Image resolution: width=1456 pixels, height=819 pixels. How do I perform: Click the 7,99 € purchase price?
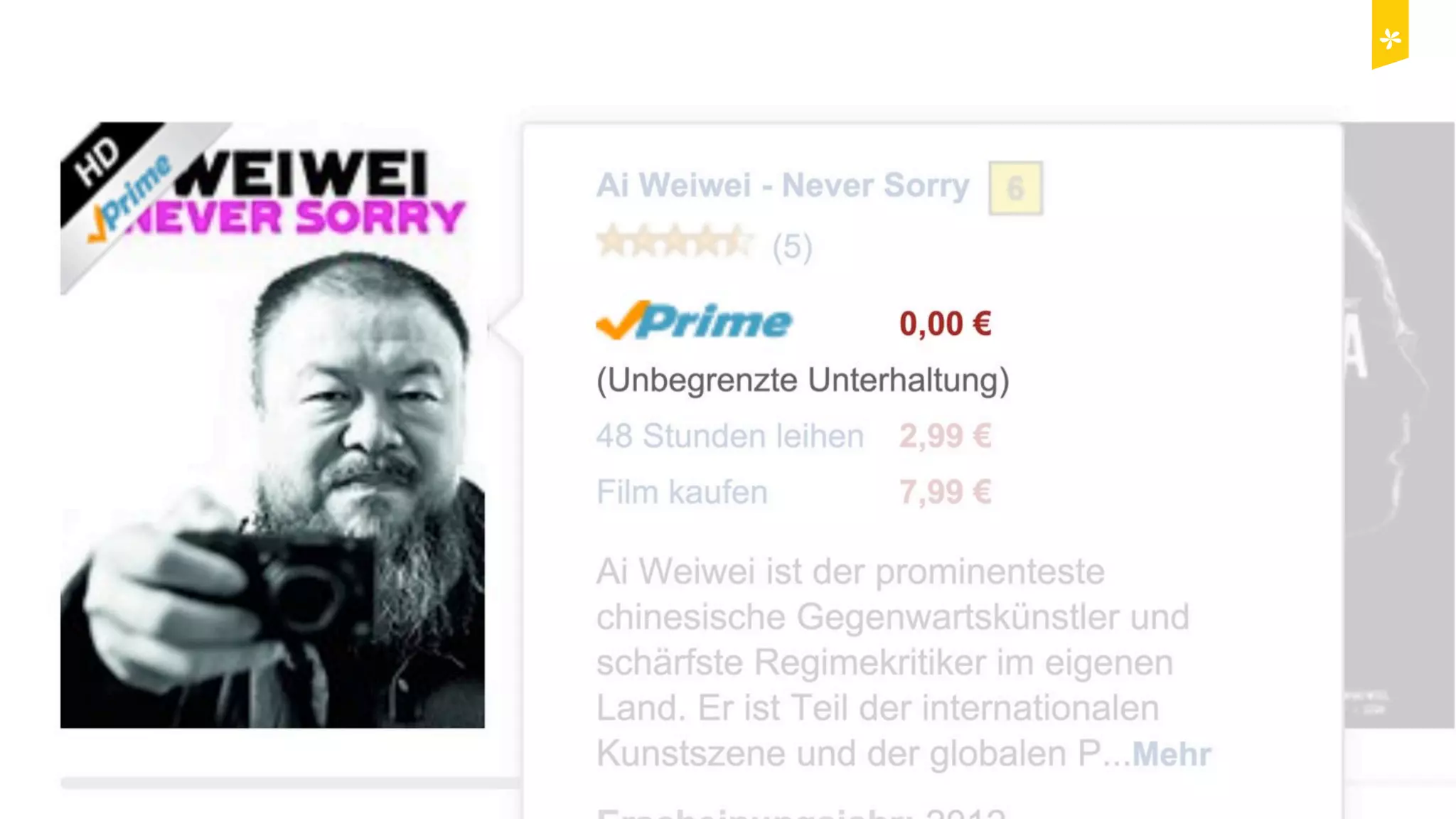click(x=945, y=492)
